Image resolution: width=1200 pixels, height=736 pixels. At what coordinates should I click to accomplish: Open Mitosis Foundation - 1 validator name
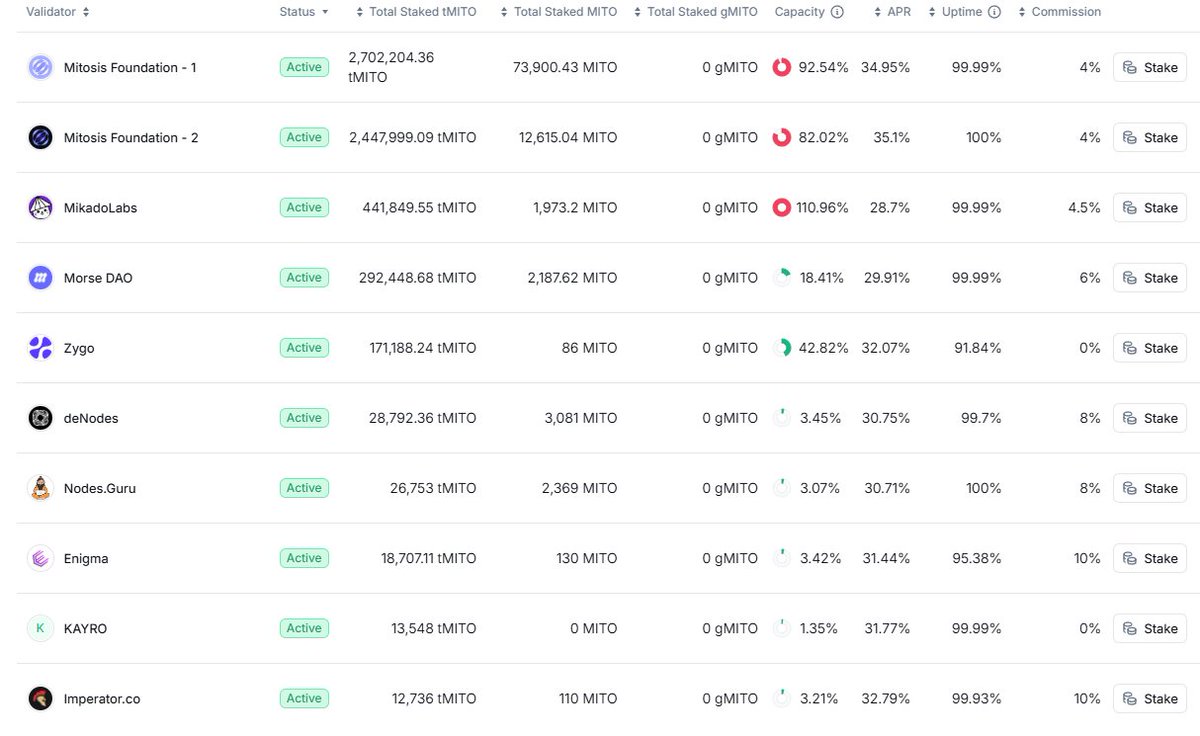(130, 67)
